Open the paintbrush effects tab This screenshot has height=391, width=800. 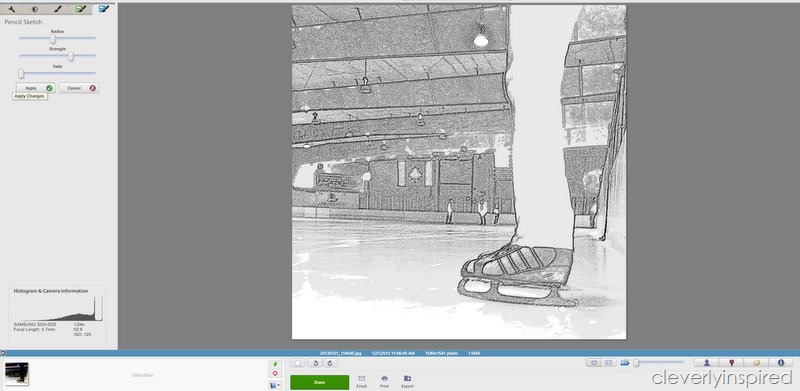(58, 9)
